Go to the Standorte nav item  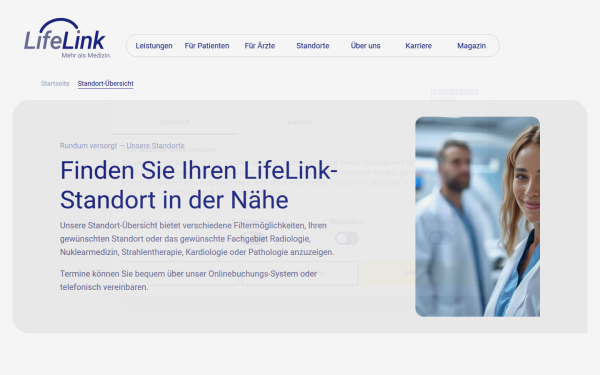[313, 46]
